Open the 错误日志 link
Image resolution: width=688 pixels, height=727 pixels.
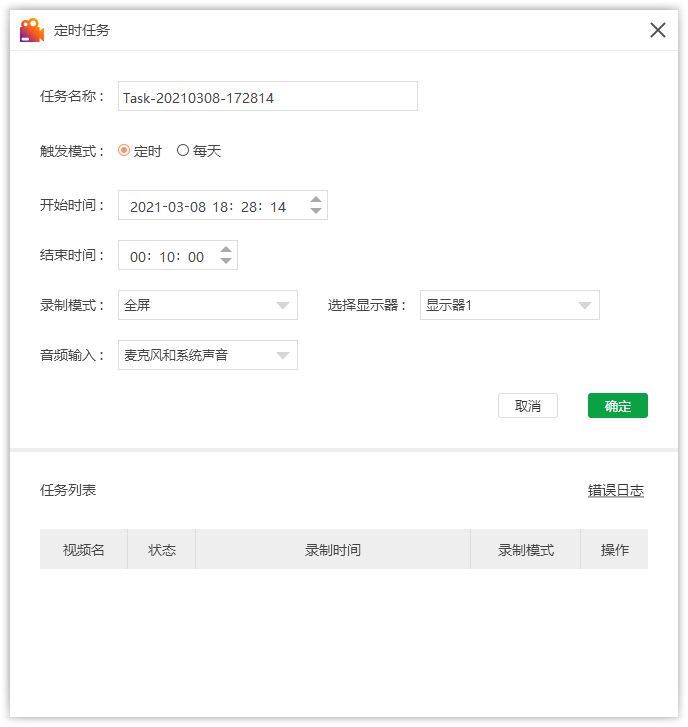click(616, 491)
